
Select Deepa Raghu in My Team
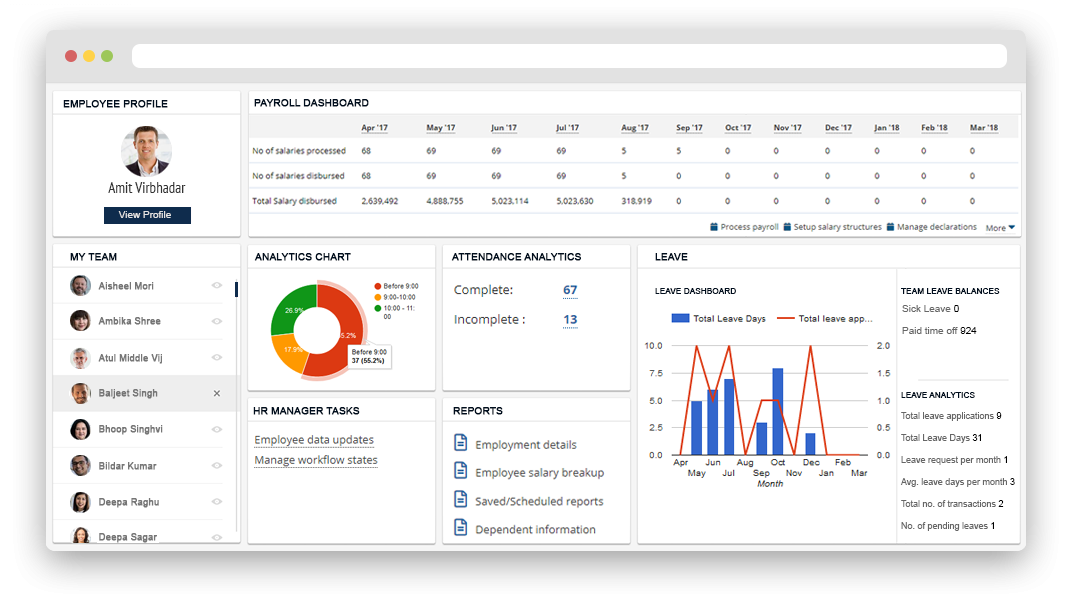click(x=129, y=502)
